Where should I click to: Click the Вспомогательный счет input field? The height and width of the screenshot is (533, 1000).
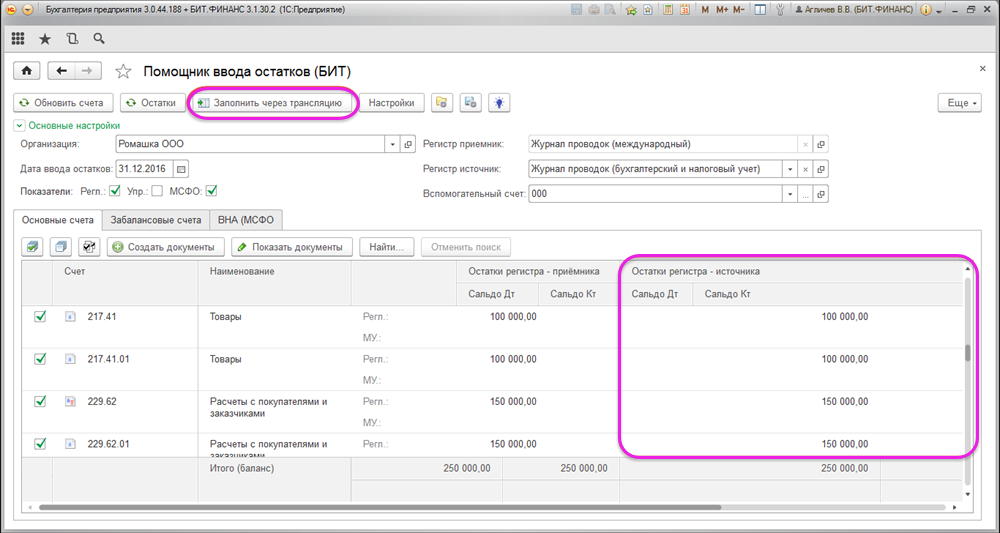[x=654, y=194]
